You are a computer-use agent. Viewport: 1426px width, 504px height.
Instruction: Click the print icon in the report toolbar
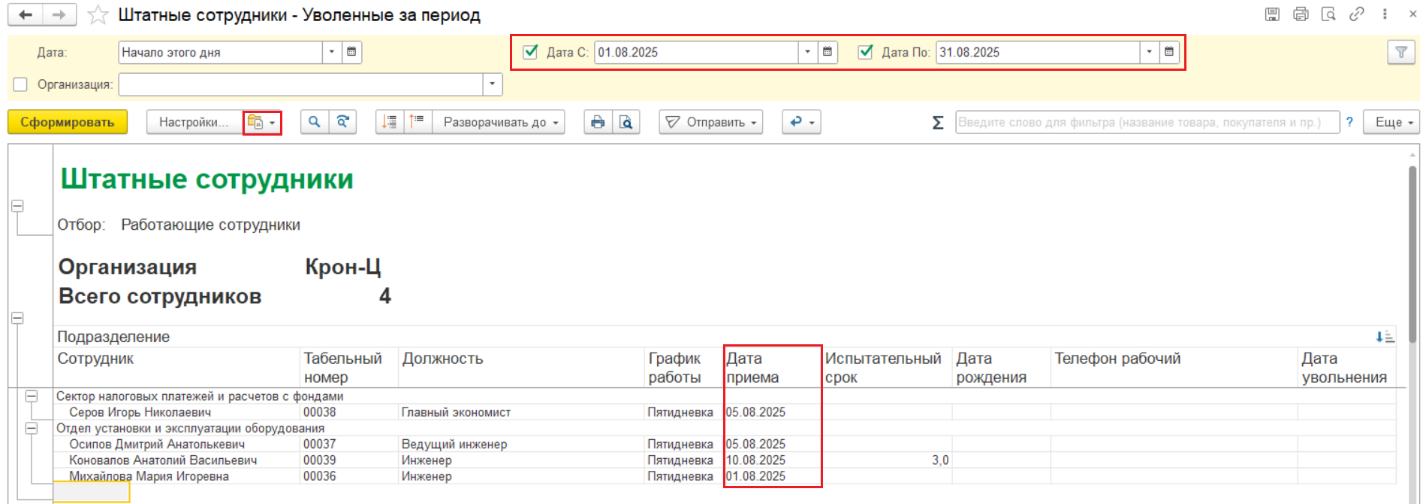(598, 122)
